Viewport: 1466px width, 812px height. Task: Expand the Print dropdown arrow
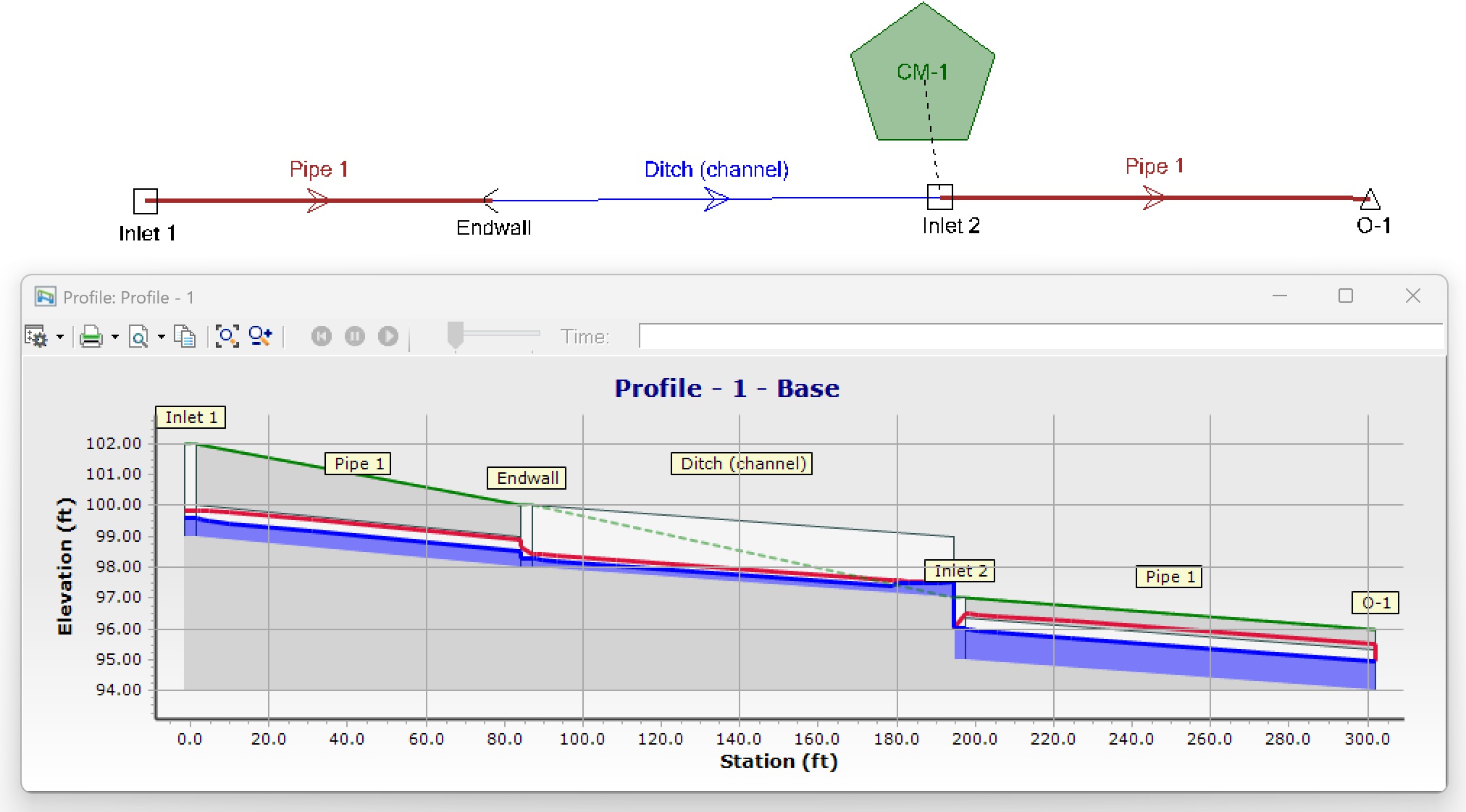point(114,337)
